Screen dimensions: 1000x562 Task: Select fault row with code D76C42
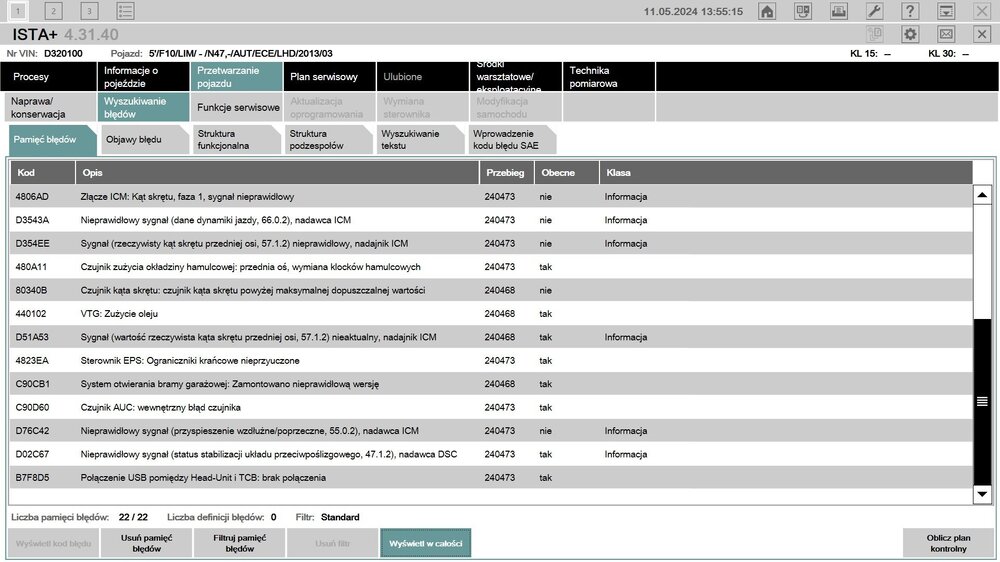[491, 431]
